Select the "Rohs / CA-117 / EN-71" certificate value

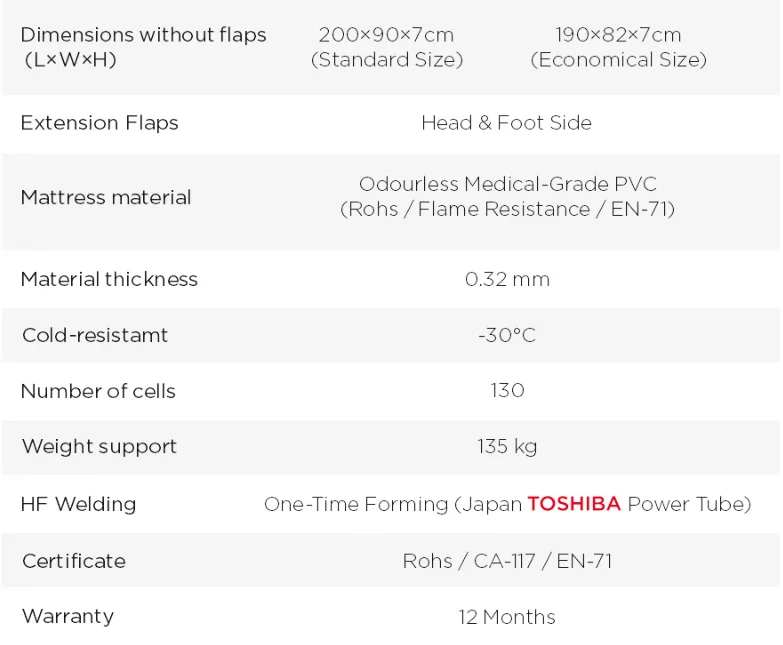(x=507, y=560)
